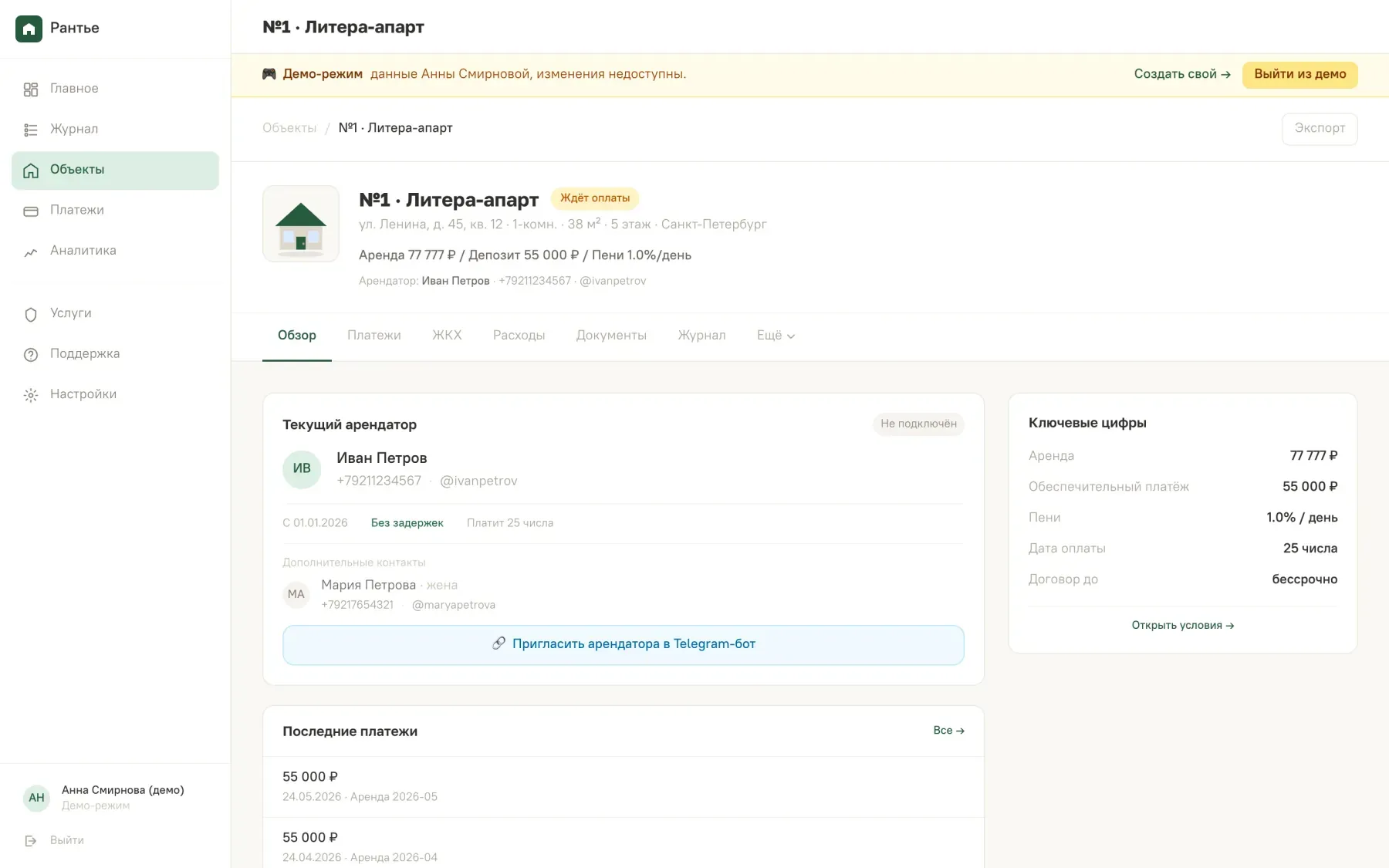The image size is (1389, 868).
Task: Open the Главное menu item
Action: click(x=115, y=89)
